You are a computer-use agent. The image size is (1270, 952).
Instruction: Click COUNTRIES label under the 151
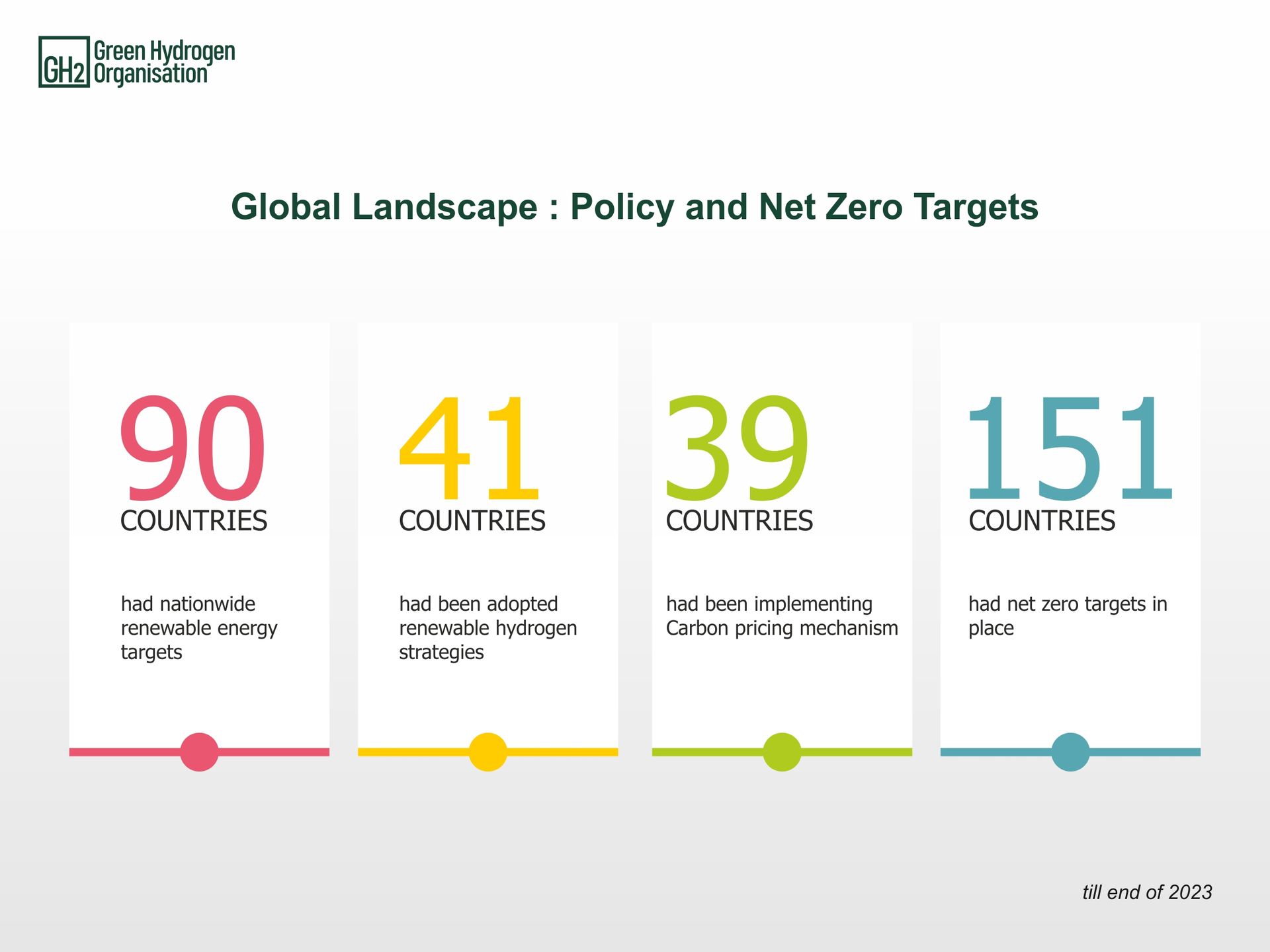point(1042,521)
